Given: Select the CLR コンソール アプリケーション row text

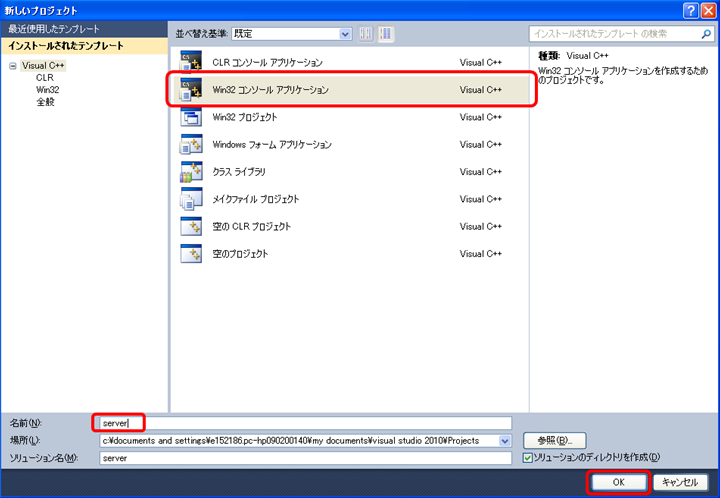Looking at the screenshot, I should [x=267, y=62].
